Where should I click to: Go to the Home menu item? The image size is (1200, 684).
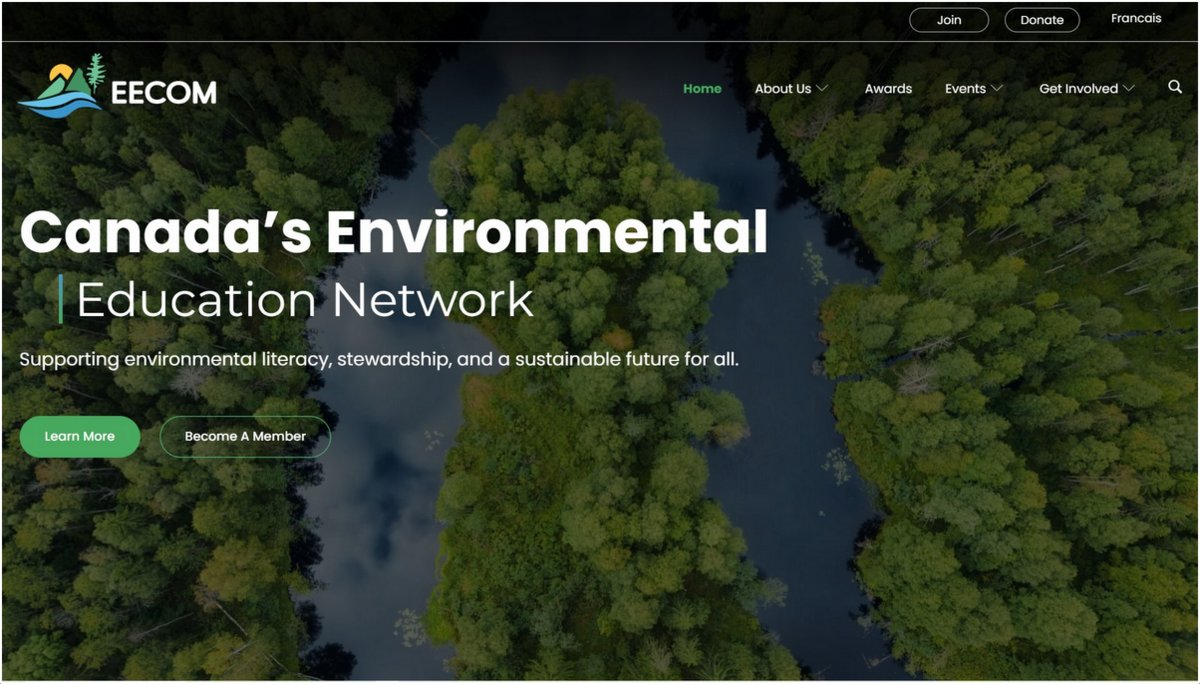point(702,88)
